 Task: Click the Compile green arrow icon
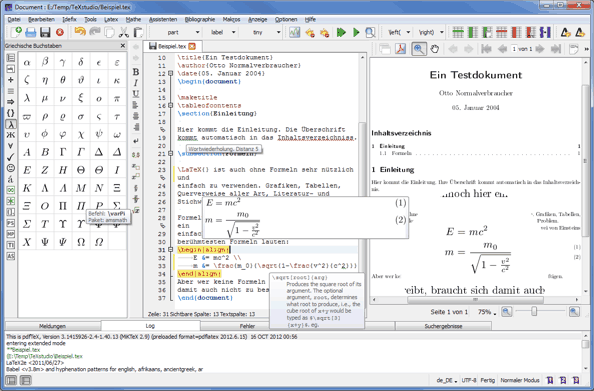coord(356,33)
